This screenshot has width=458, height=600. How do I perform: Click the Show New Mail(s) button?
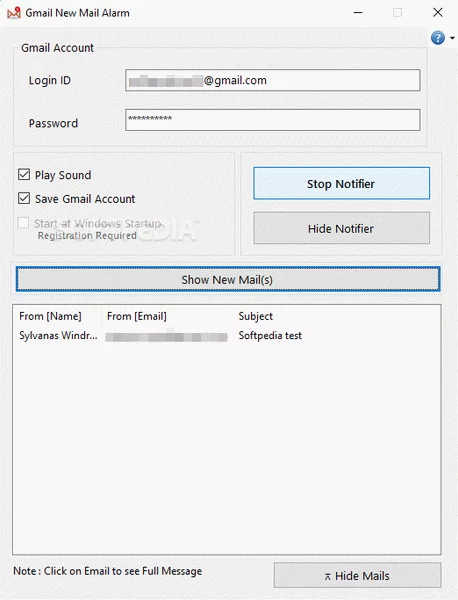228,279
